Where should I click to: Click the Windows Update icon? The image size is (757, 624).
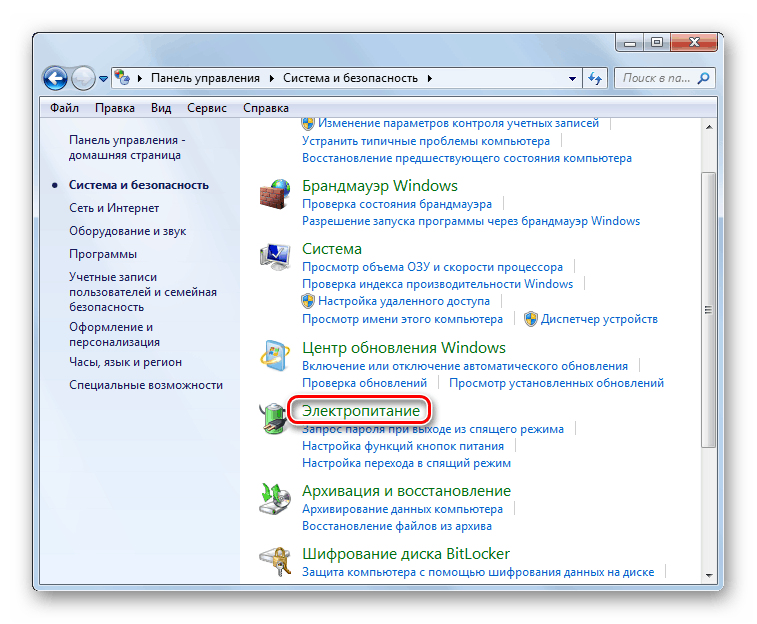point(275,356)
